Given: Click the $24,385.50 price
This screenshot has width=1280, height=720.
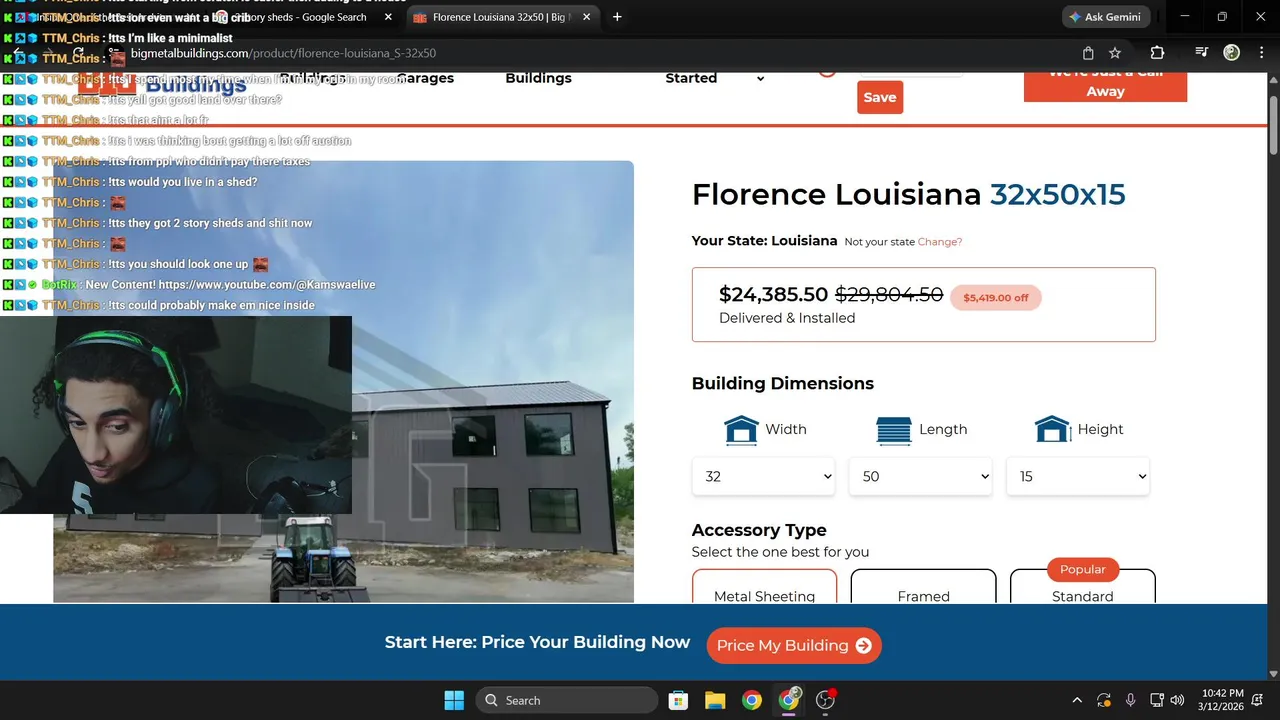Looking at the screenshot, I should tap(773, 294).
